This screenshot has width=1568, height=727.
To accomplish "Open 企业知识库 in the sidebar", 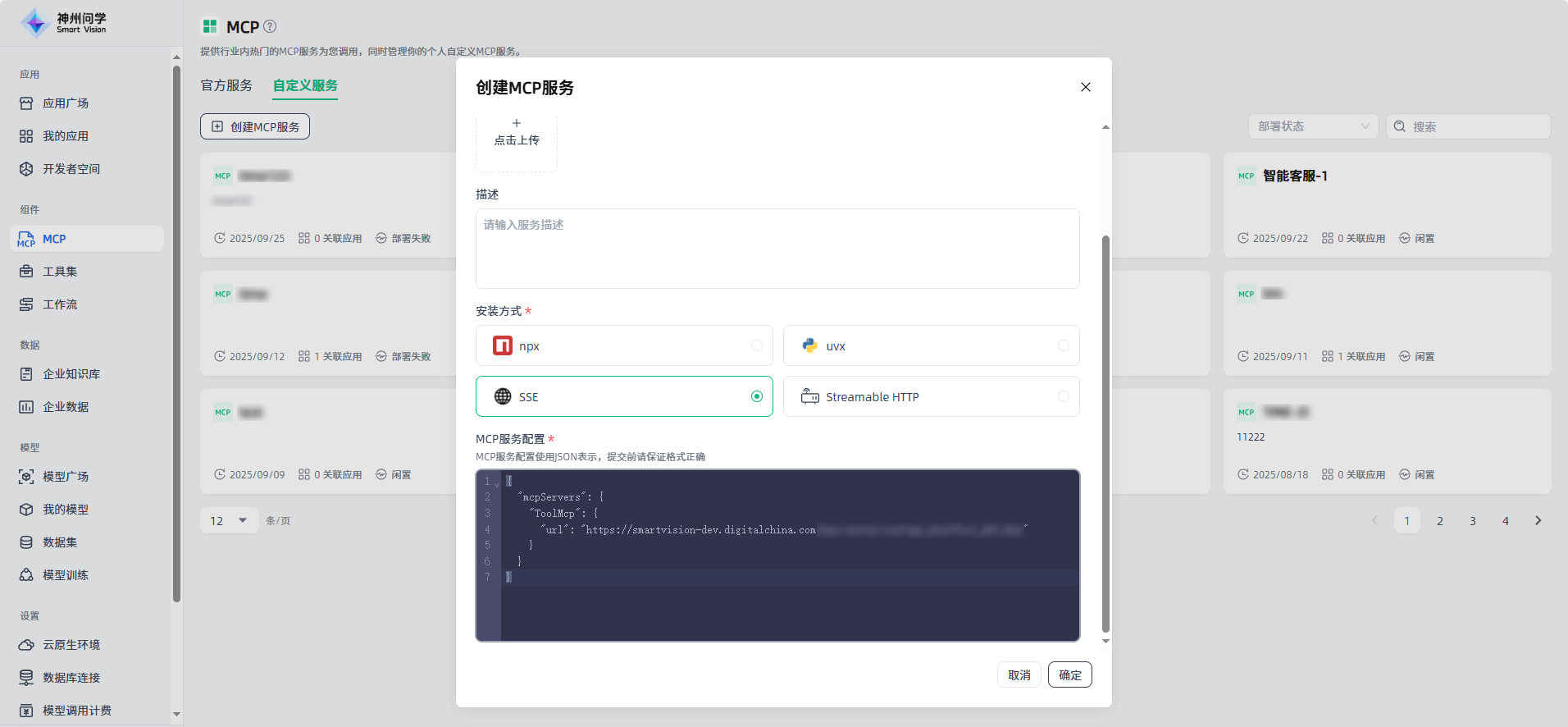I will pos(71,374).
